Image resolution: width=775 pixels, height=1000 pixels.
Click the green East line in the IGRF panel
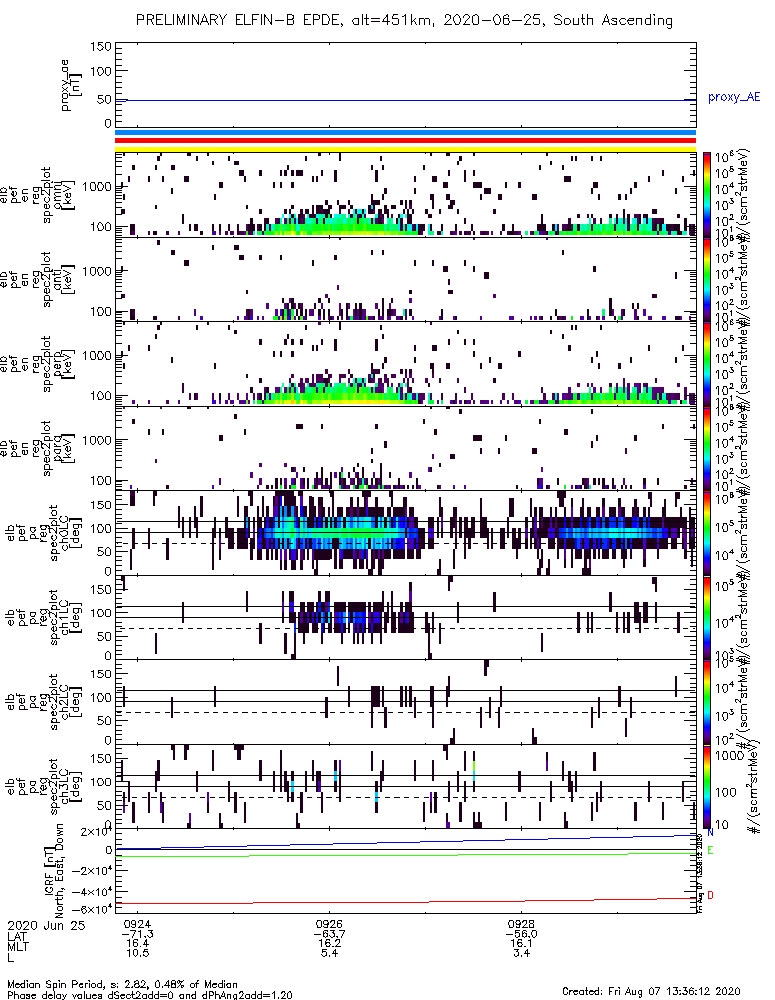(405, 855)
